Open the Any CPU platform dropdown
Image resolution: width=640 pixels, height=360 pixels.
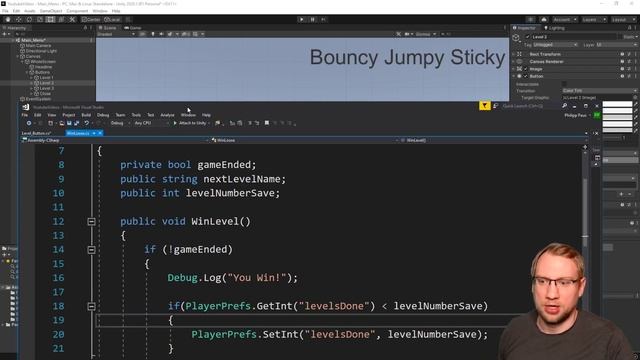(151, 123)
